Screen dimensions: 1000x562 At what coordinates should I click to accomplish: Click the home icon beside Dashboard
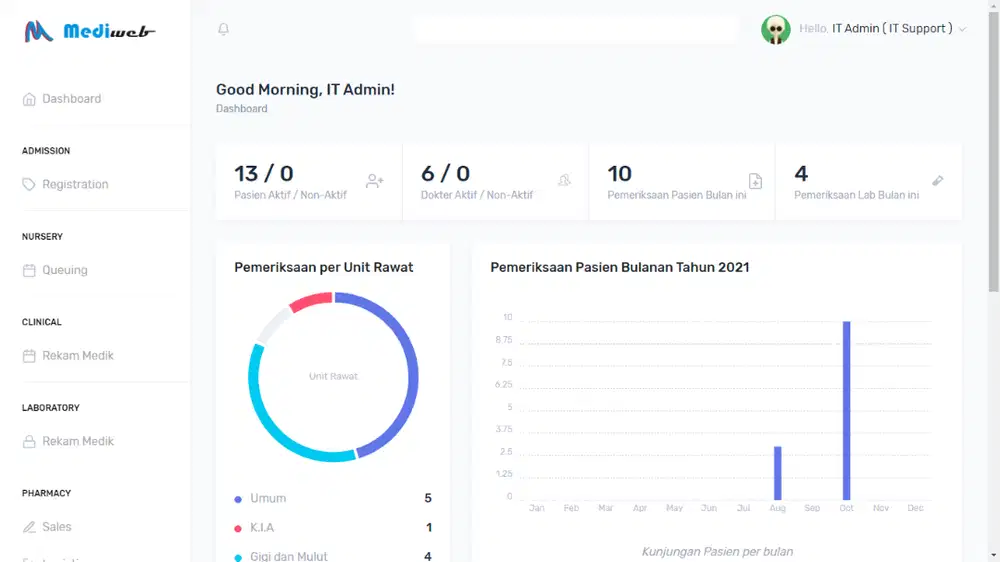click(x=29, y=99)
